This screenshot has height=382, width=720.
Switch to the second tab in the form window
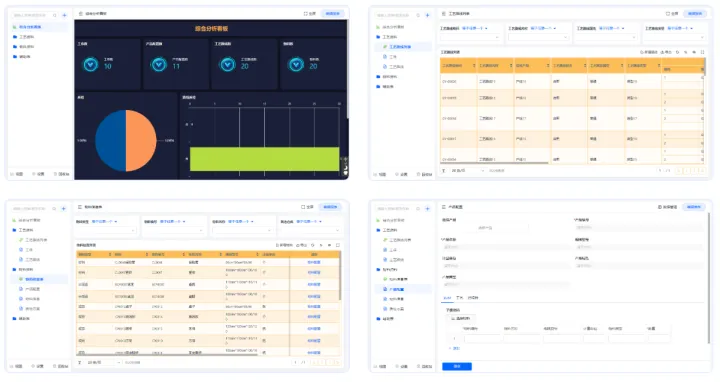(x=460, y=298)
